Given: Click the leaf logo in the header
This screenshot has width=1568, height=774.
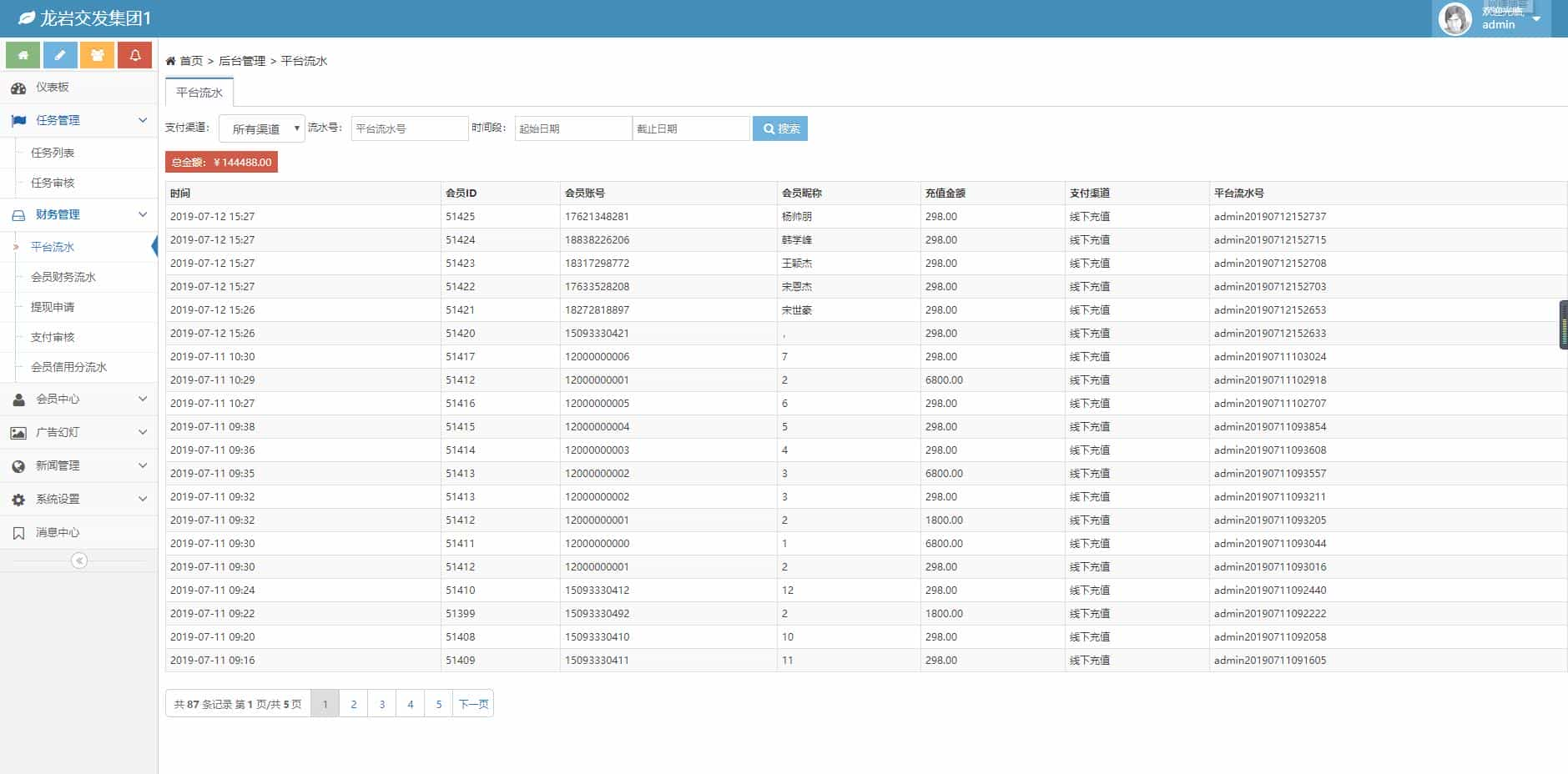Looking at the screenshot, I should tap(27, 18).
